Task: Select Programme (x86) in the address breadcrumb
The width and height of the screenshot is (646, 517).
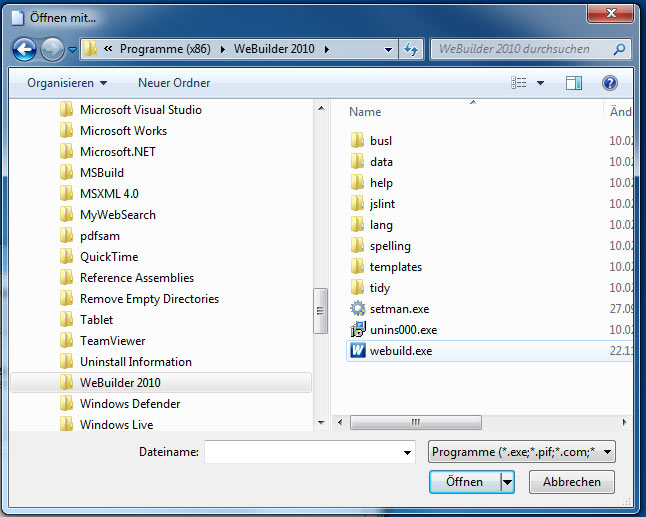Action: 165,49
